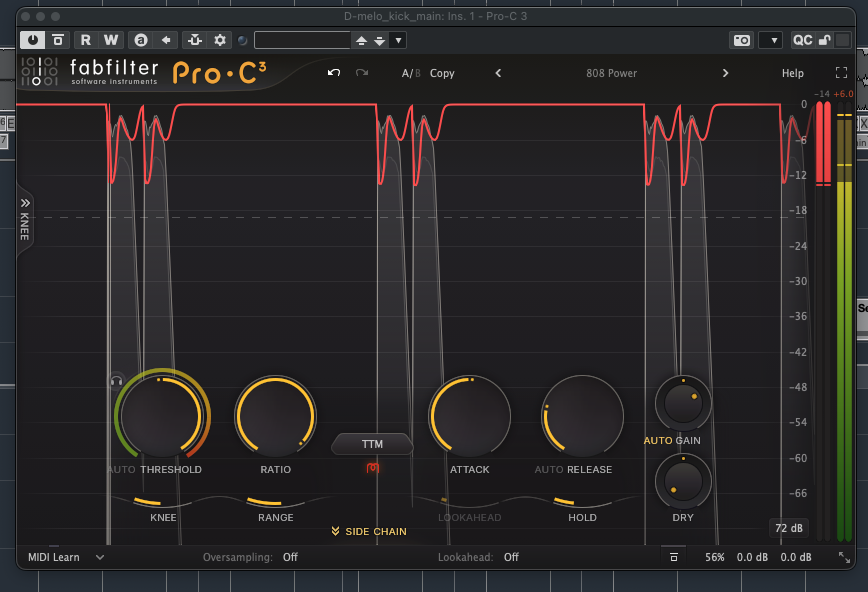
Task: Open the MIDI Learn dropdown arrow
Action: point(100,557)
